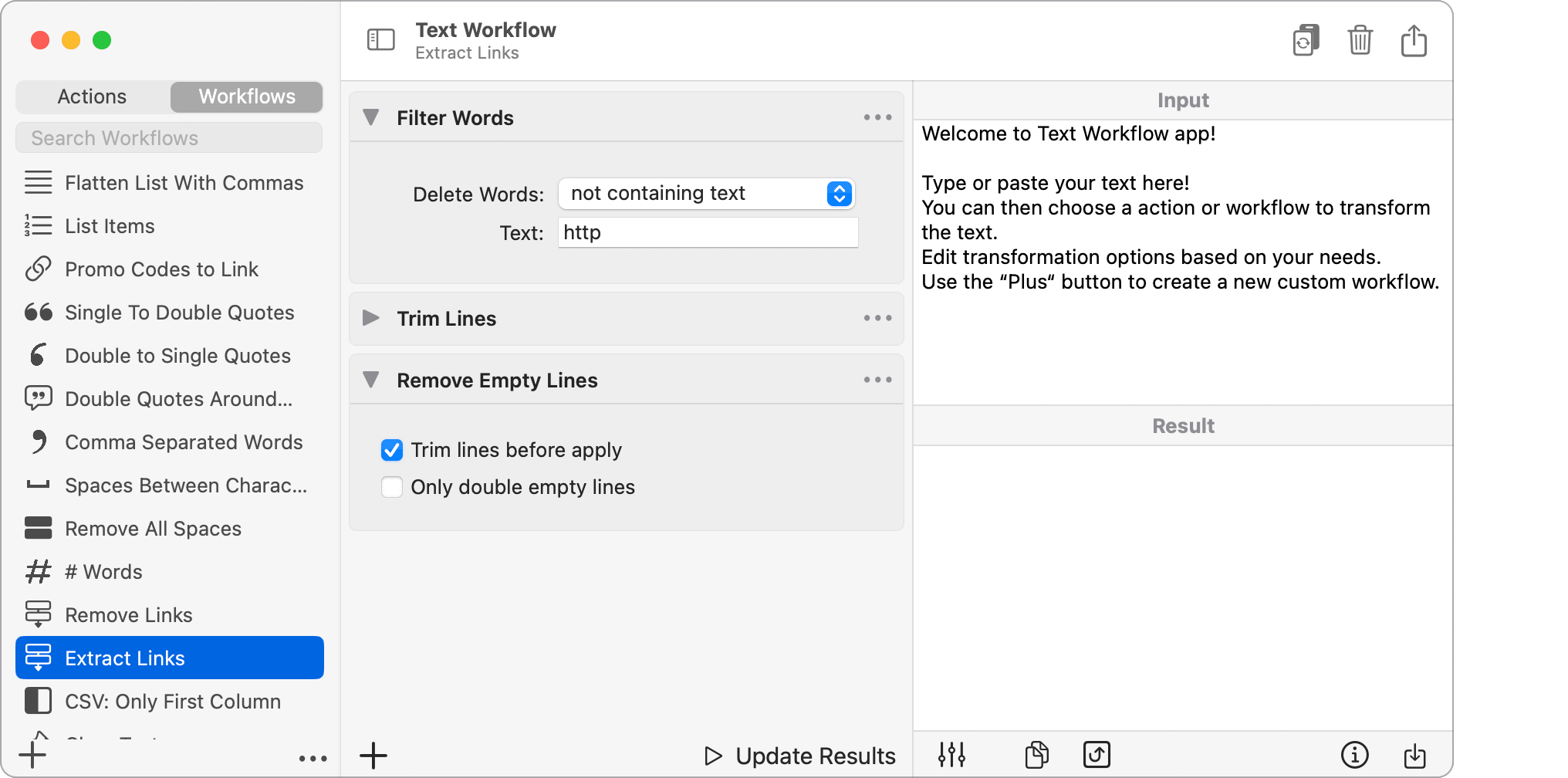Click the Remove All Spaces icon
Screen dimensions: 1568x778
(x=39, y=528)
